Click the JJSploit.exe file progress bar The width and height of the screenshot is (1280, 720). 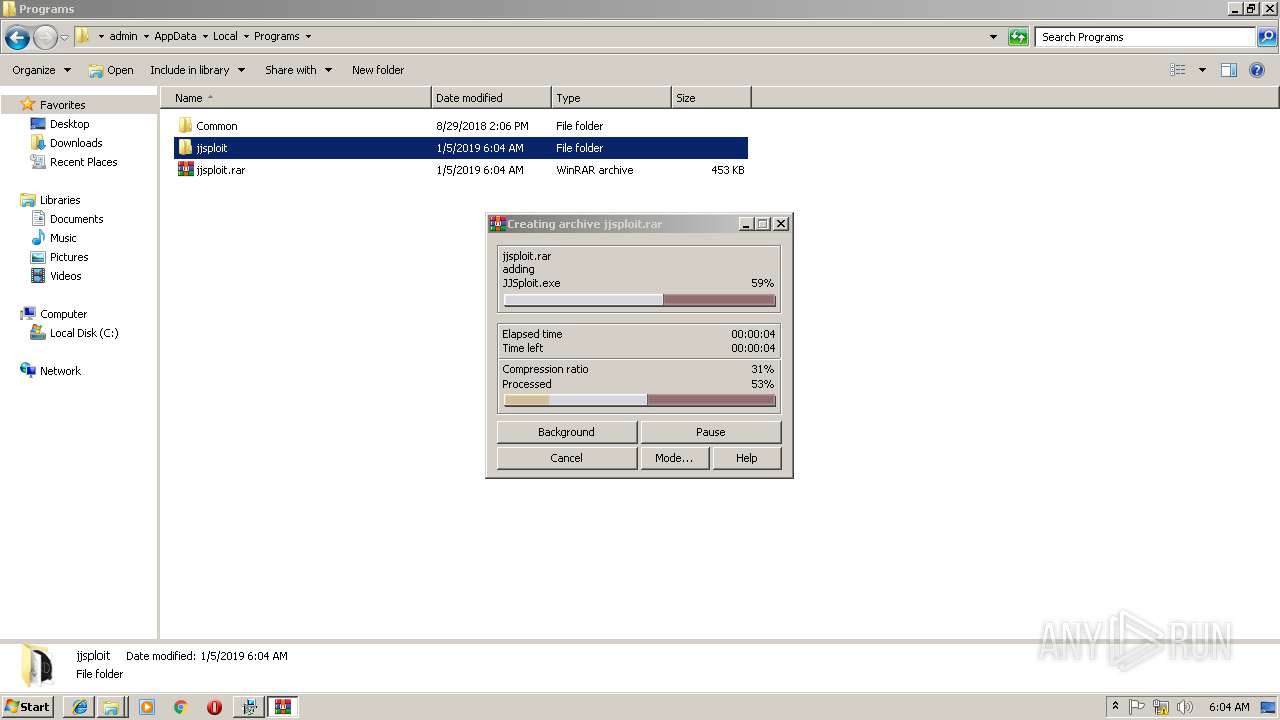640,300
